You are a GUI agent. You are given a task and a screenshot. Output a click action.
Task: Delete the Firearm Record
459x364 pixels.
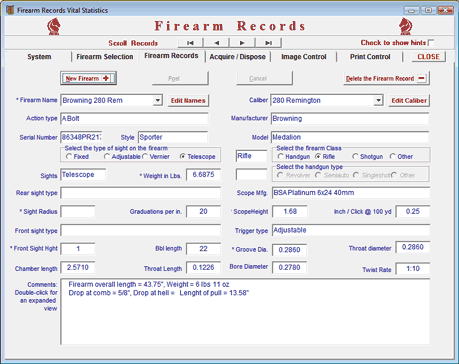387,78
